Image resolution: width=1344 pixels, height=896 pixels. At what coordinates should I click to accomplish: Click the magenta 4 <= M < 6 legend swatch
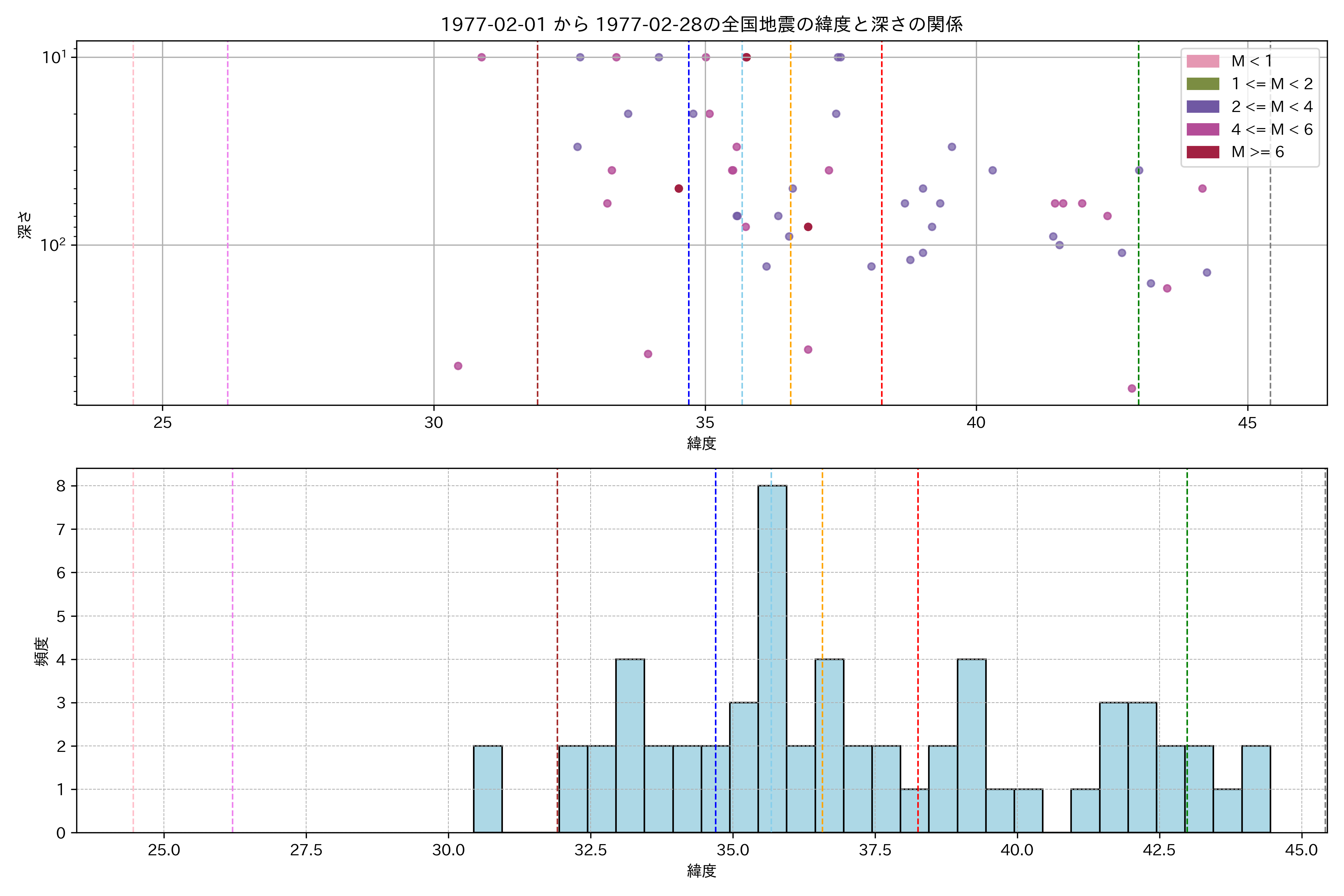point(1203,130)
